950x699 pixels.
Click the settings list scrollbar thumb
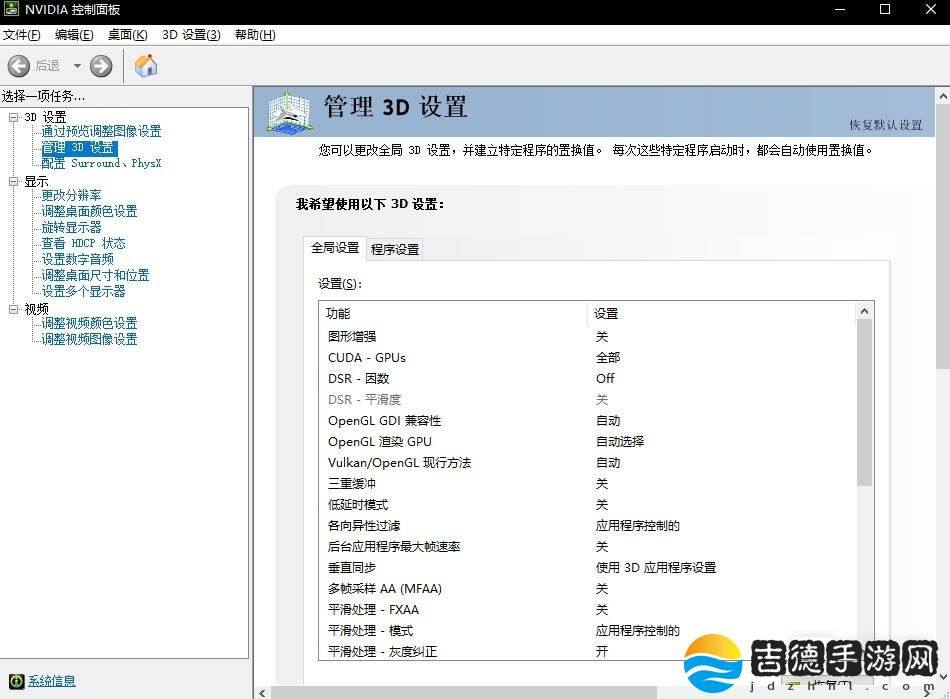coord(865,403)
